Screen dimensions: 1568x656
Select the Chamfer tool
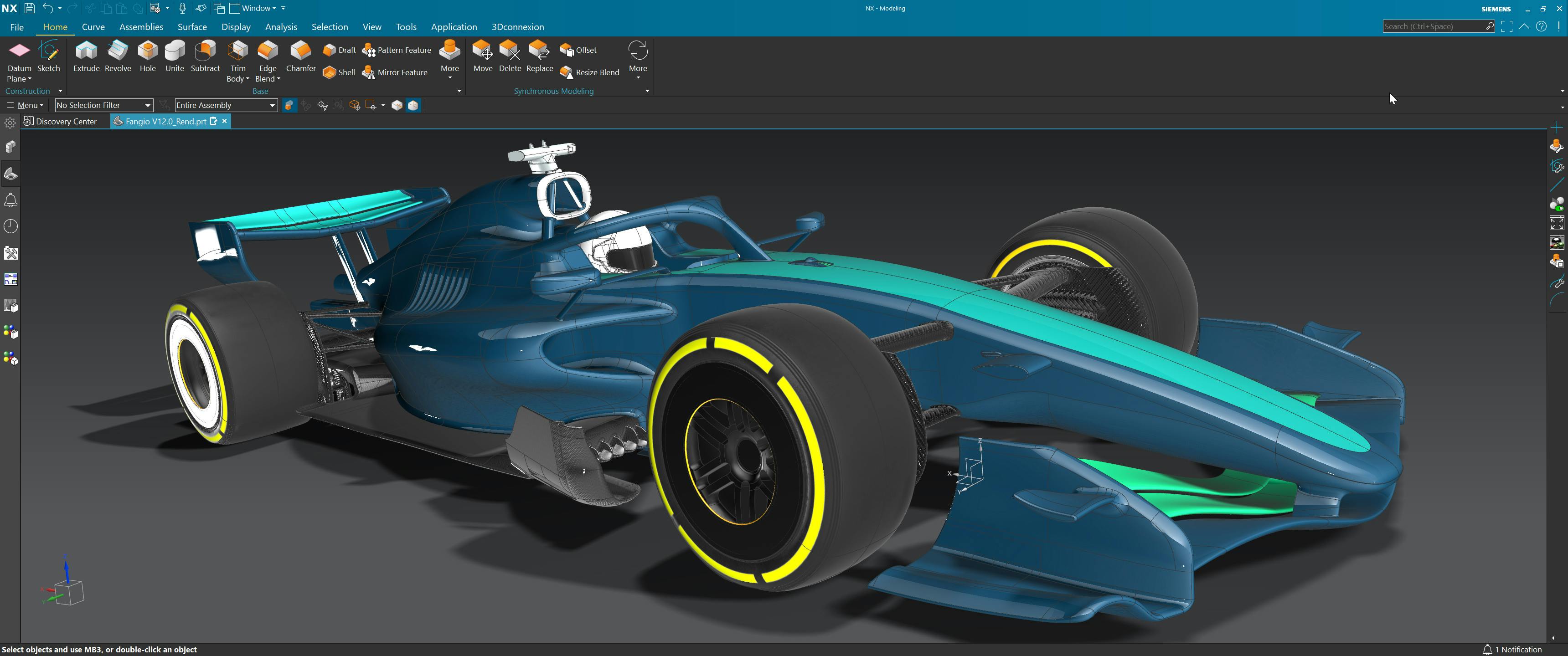[x=301, y=58]
